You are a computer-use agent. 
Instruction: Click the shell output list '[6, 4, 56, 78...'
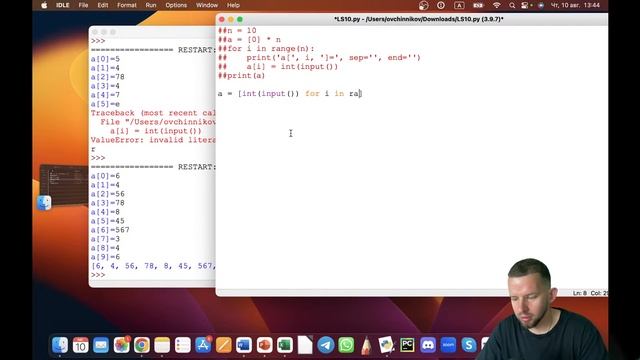coord(153,266)
